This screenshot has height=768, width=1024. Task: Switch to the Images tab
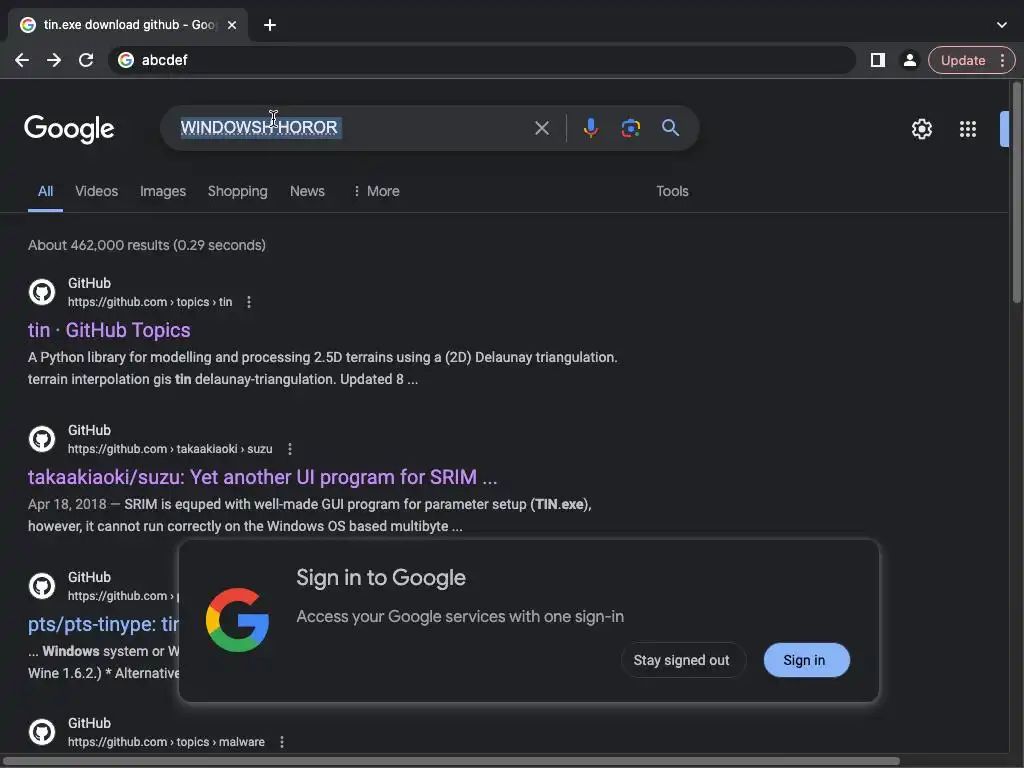pos(163,191)
